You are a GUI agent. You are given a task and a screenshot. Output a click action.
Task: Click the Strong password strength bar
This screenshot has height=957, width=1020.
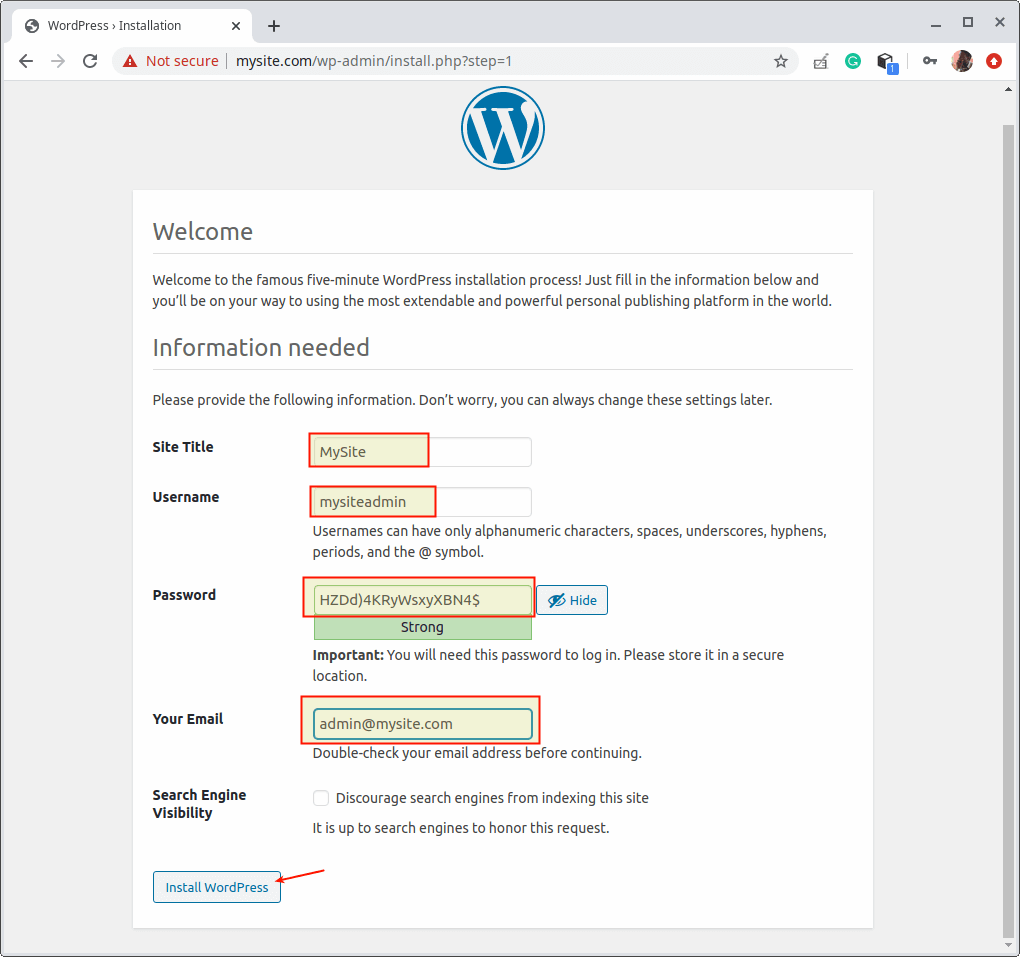(x=423, y=627)
